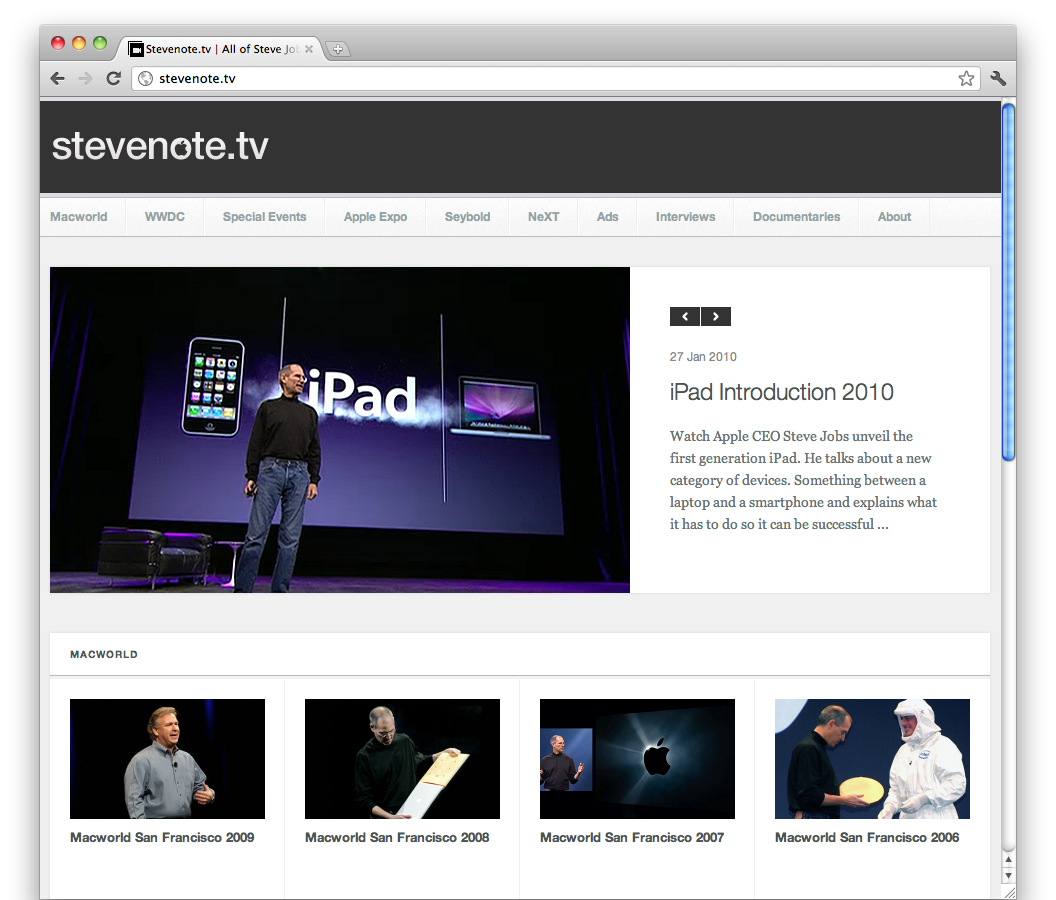
Task: Open the About navigation item
Action: coord(894,217)
